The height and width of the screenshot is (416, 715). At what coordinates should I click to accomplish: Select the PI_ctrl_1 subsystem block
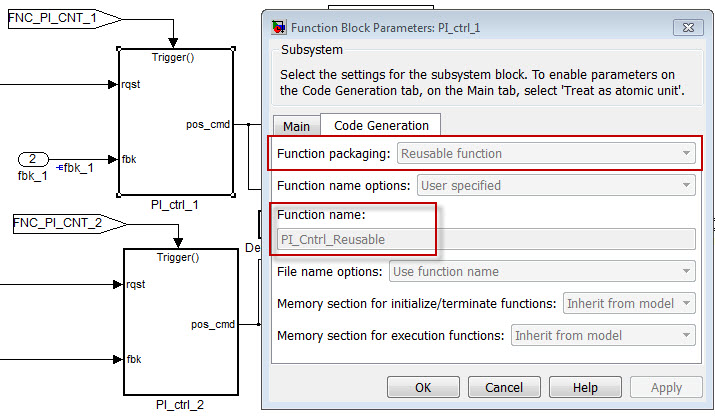point(176,120)
